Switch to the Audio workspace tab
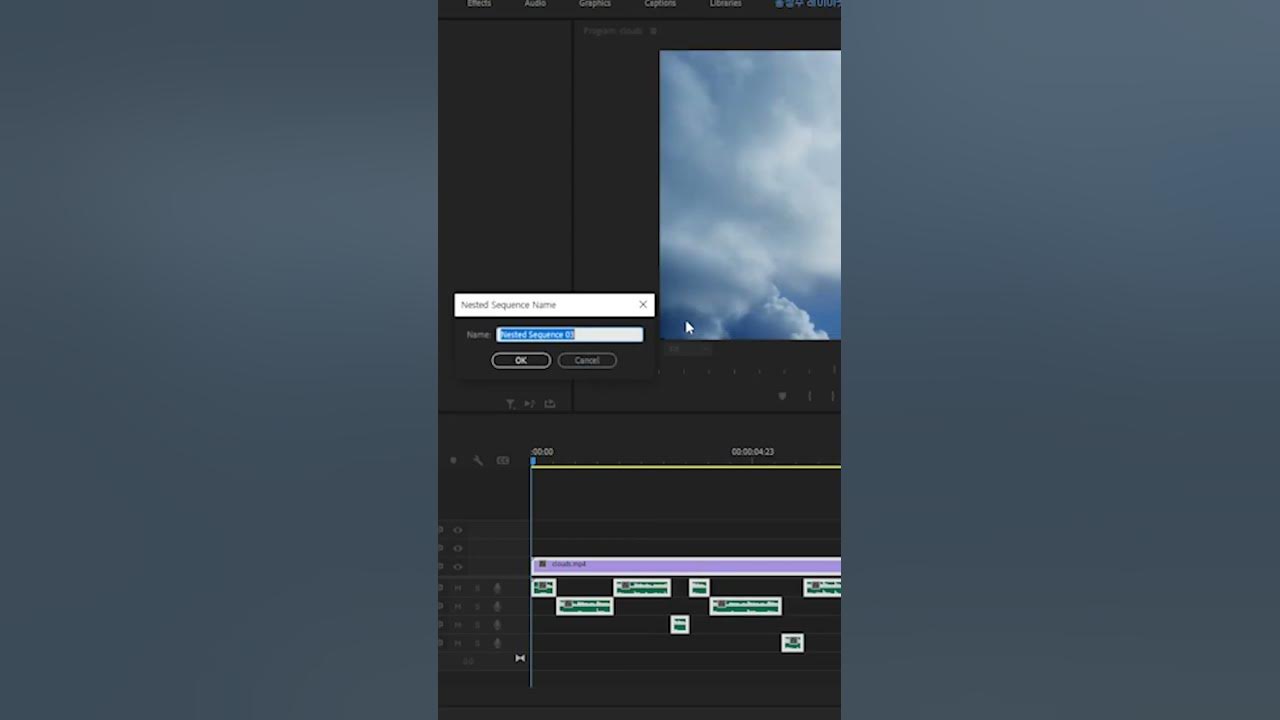 coord(535,4)
